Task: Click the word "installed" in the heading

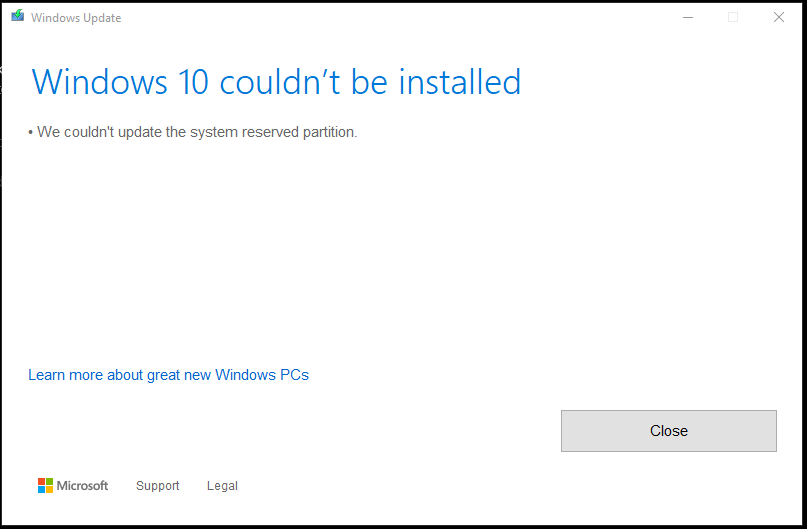Action: click(x=460, y=81)
